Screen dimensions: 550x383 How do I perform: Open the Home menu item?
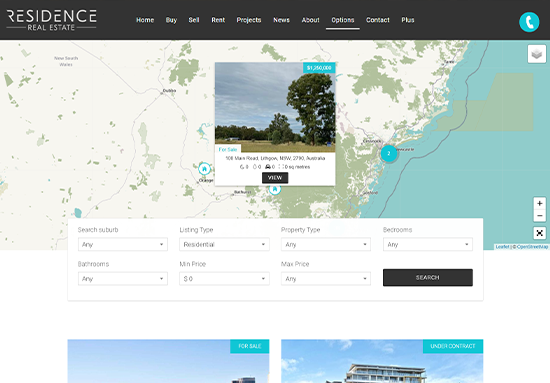pyautogui.click(x=145, y=20)
